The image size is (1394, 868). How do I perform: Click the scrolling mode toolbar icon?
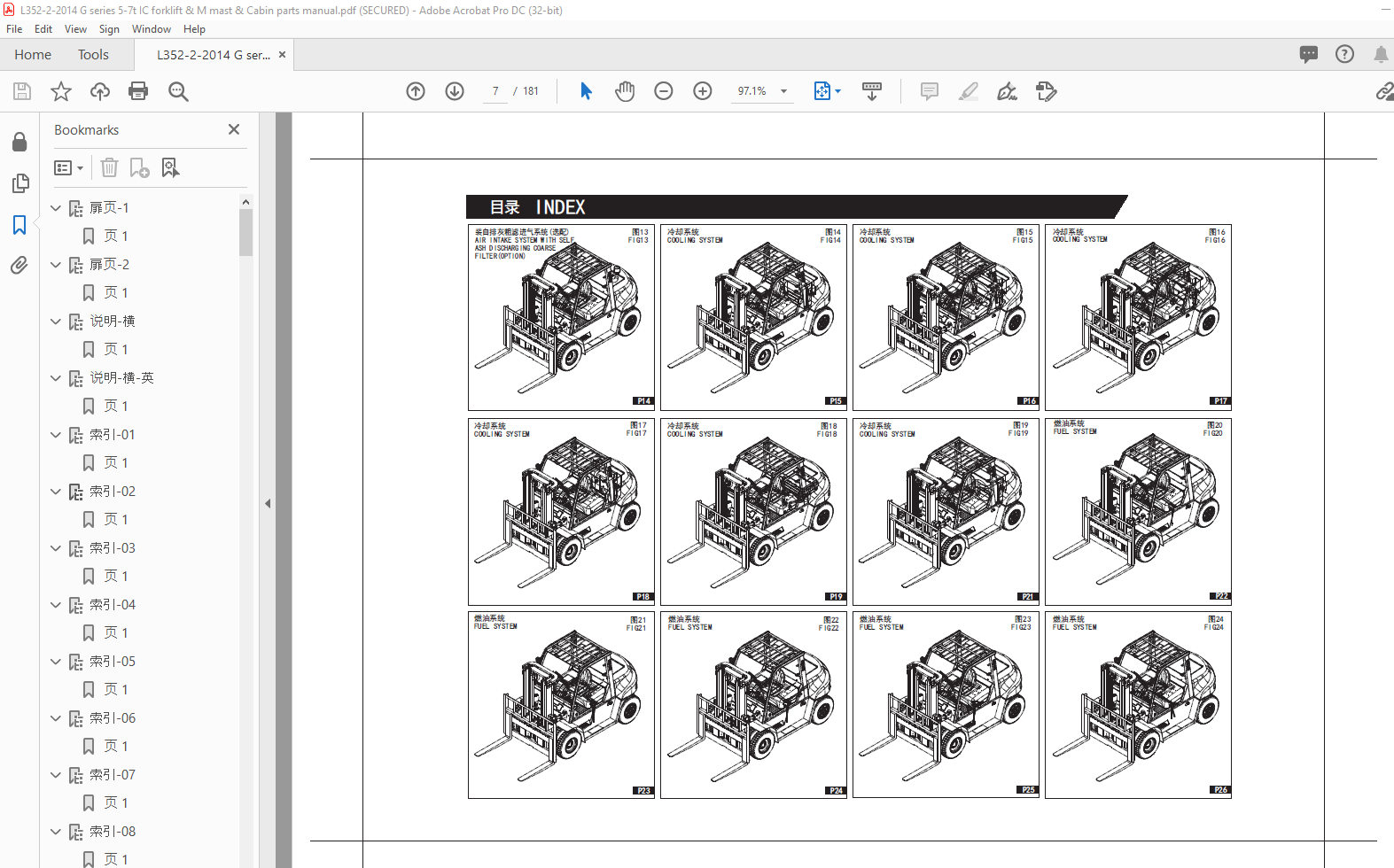click(x=872, y=91)
